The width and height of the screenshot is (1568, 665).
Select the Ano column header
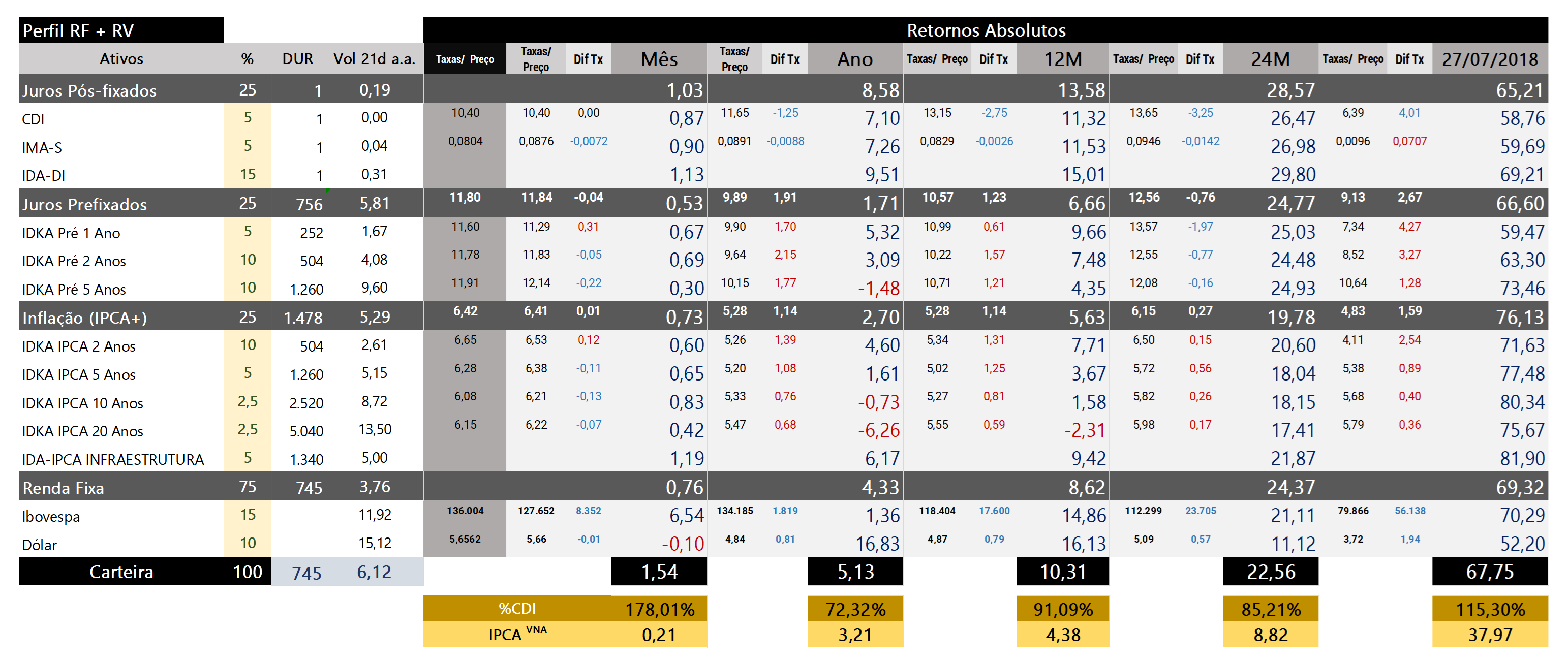[x=855, y=59]
